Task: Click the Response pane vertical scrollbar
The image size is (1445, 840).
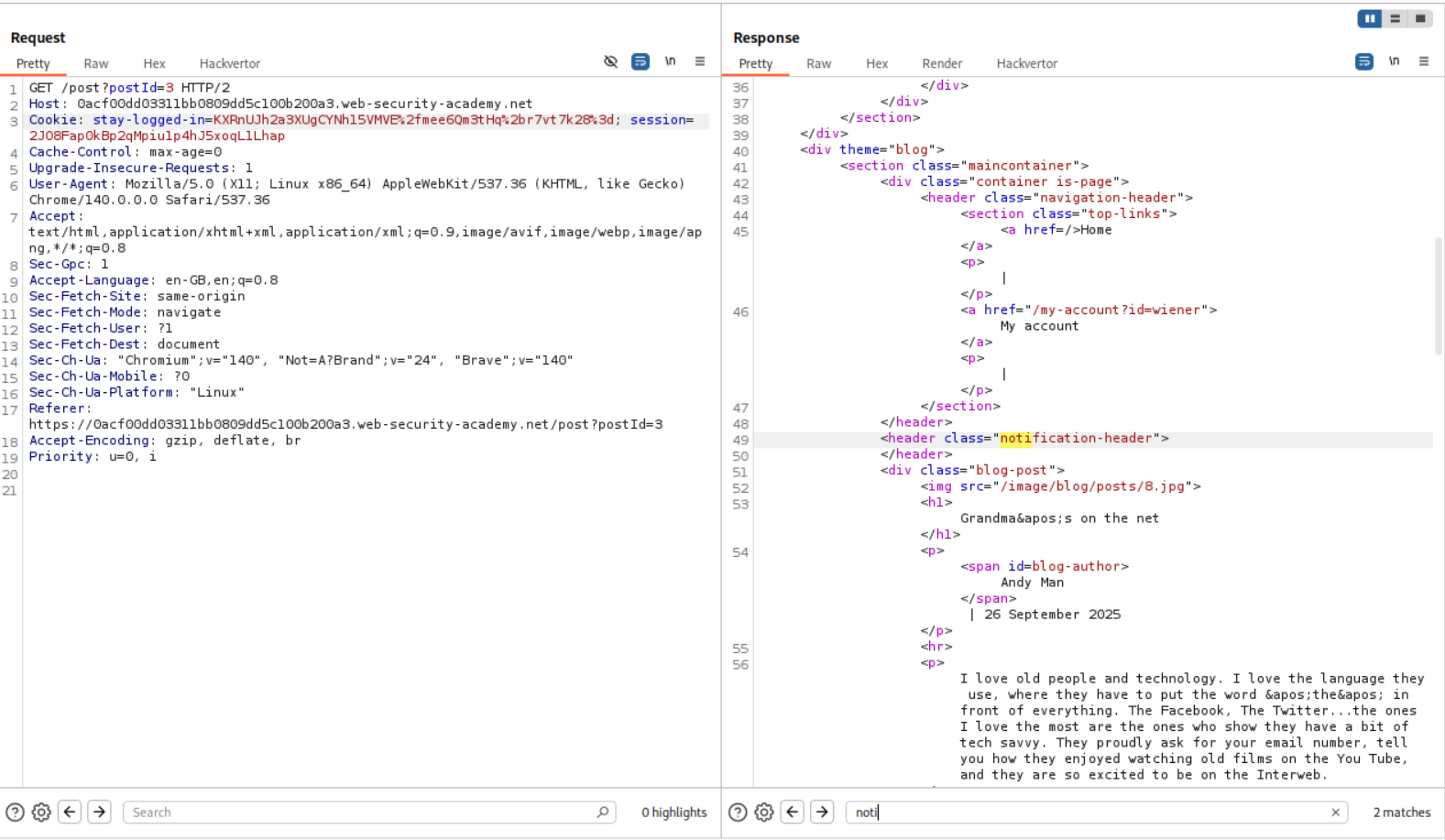Action: (1439, 295)
